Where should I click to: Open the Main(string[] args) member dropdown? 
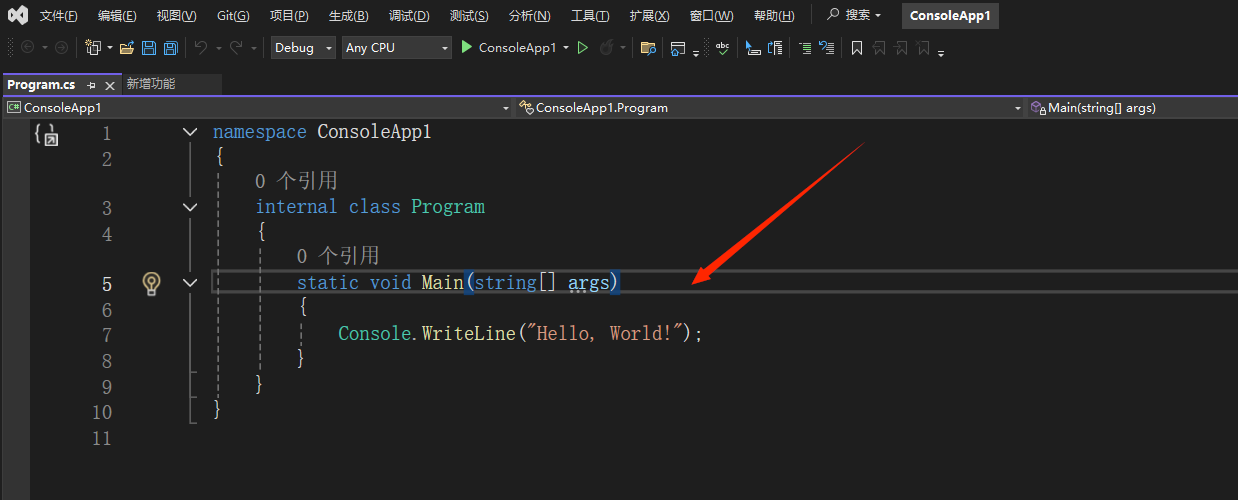[x=1130, y=108]
